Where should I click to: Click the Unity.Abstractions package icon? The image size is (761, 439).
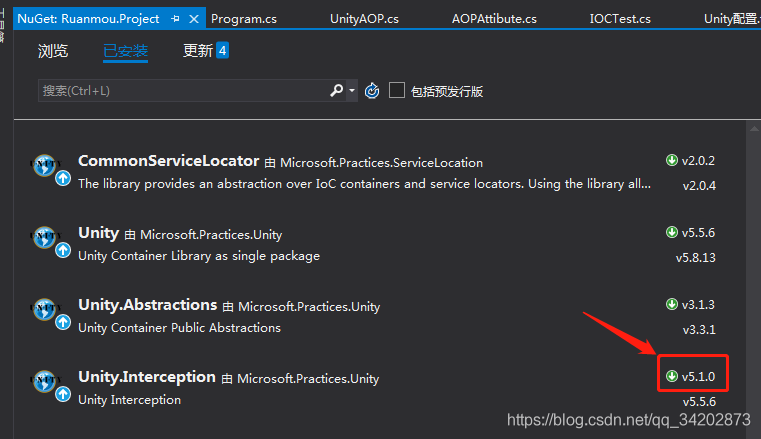(44, 309)
